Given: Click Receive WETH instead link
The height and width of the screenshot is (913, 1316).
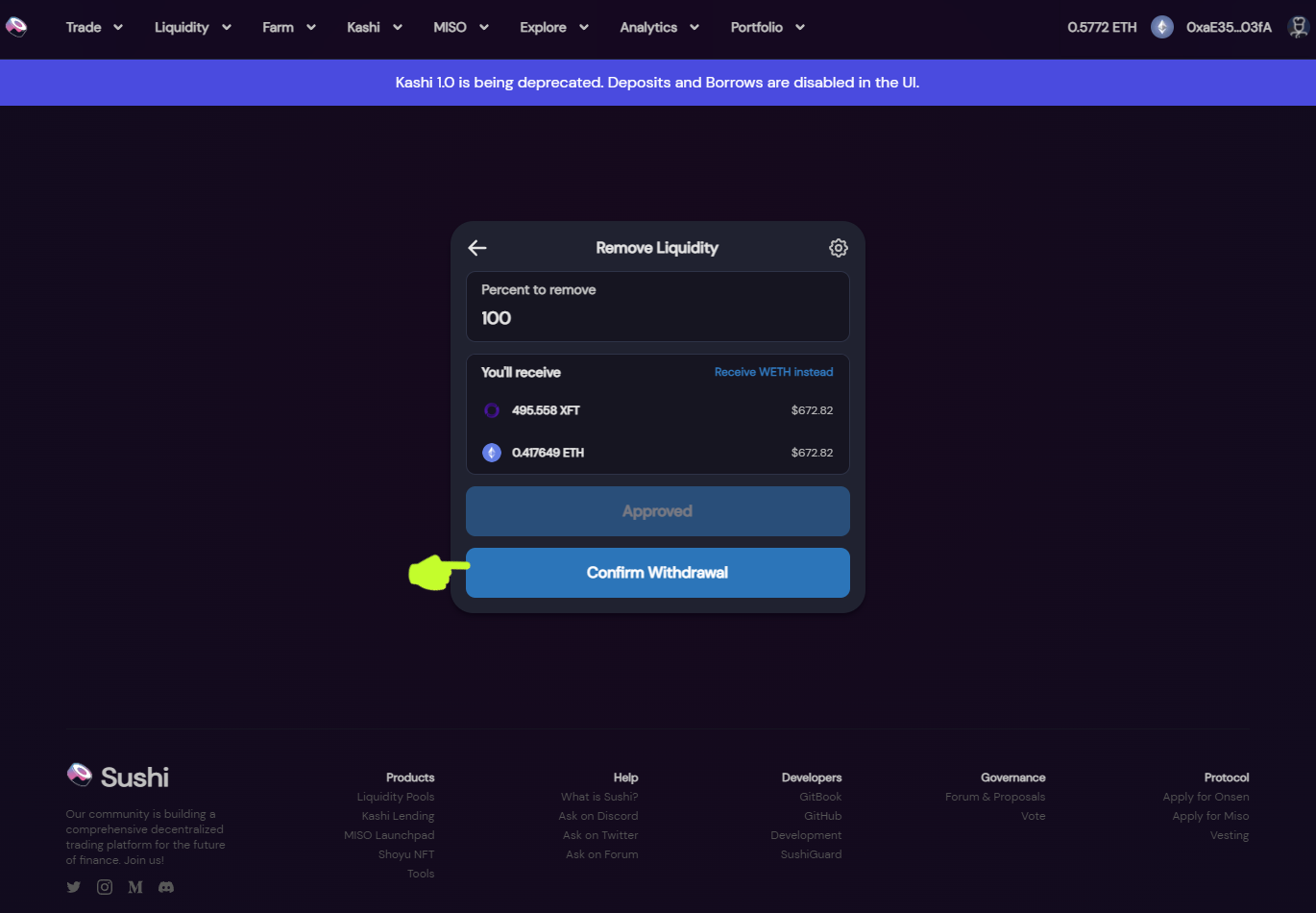Looking at the screenshot, I should [773, 372].
